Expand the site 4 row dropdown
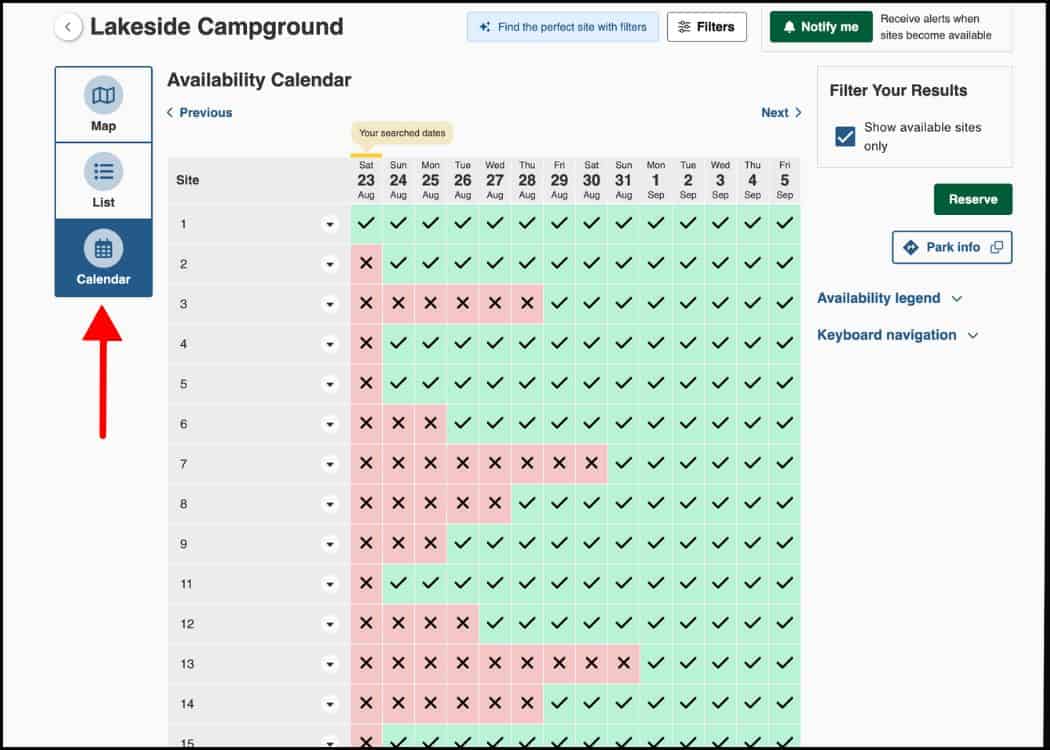 click(x=329, y=344)
